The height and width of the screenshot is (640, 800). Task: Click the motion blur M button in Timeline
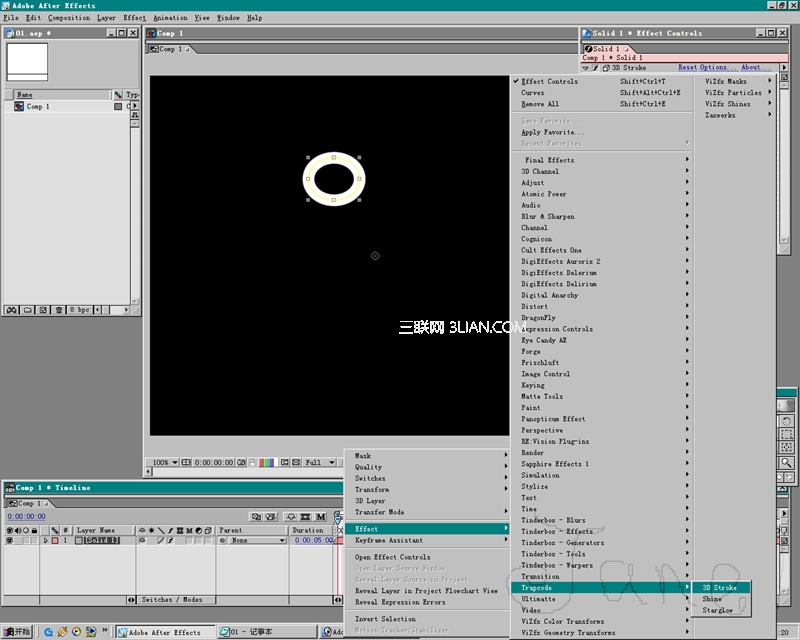coord(322,516)
